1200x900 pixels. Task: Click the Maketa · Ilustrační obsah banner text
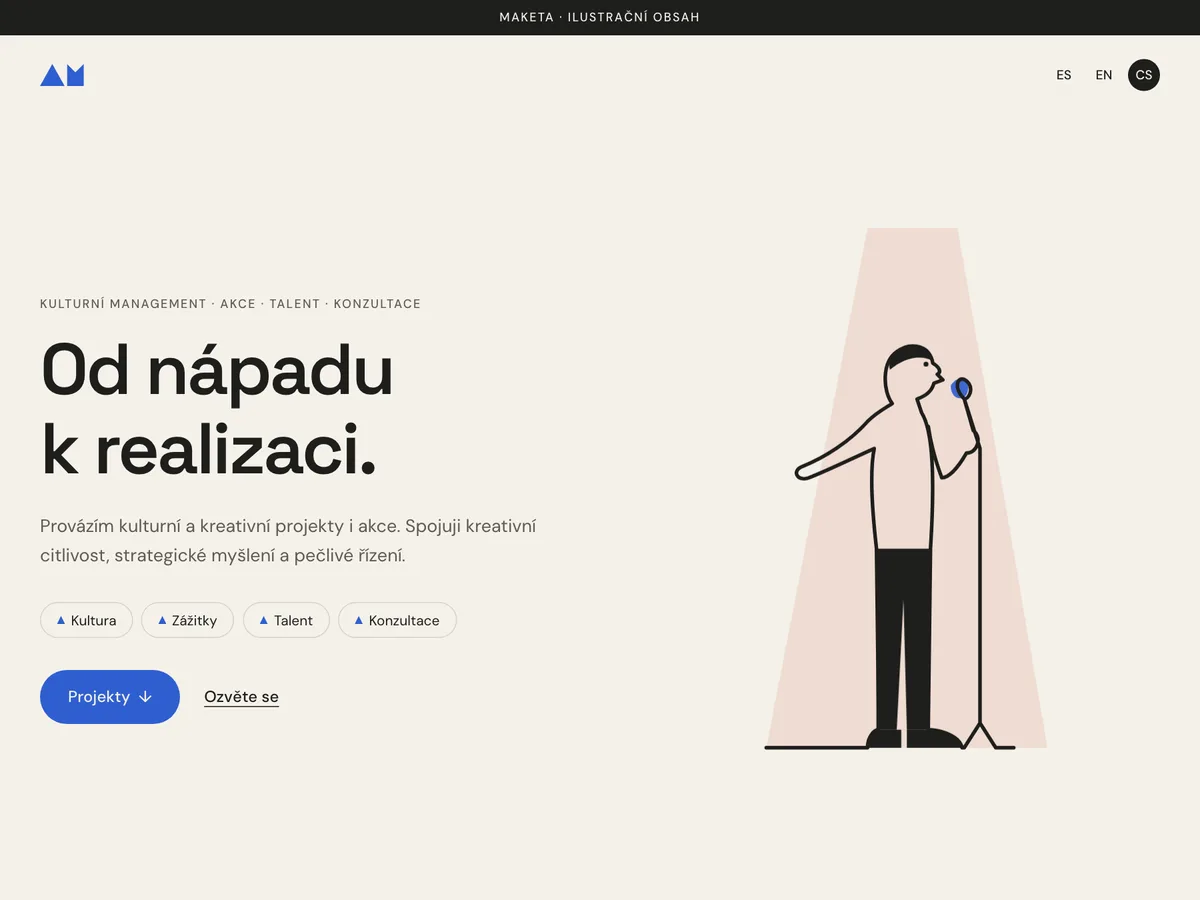(x=600, y=17)
